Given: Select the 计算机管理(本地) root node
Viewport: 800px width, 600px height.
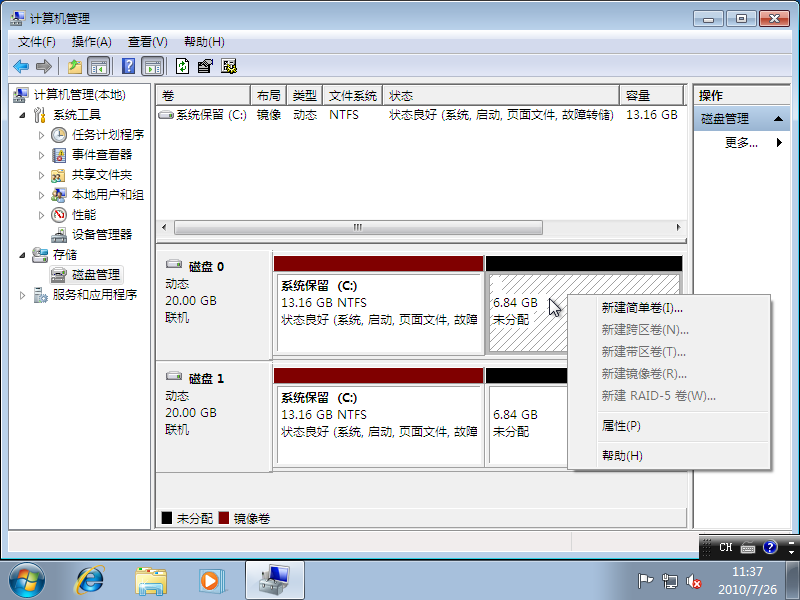Looking at the screenshot, I should [x=80, y=95].
